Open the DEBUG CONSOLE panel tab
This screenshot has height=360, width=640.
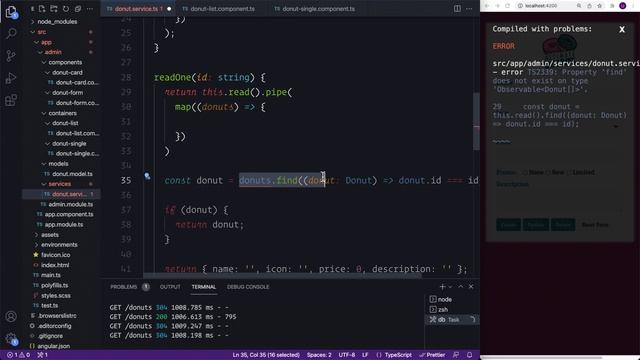tap(248, 287)
